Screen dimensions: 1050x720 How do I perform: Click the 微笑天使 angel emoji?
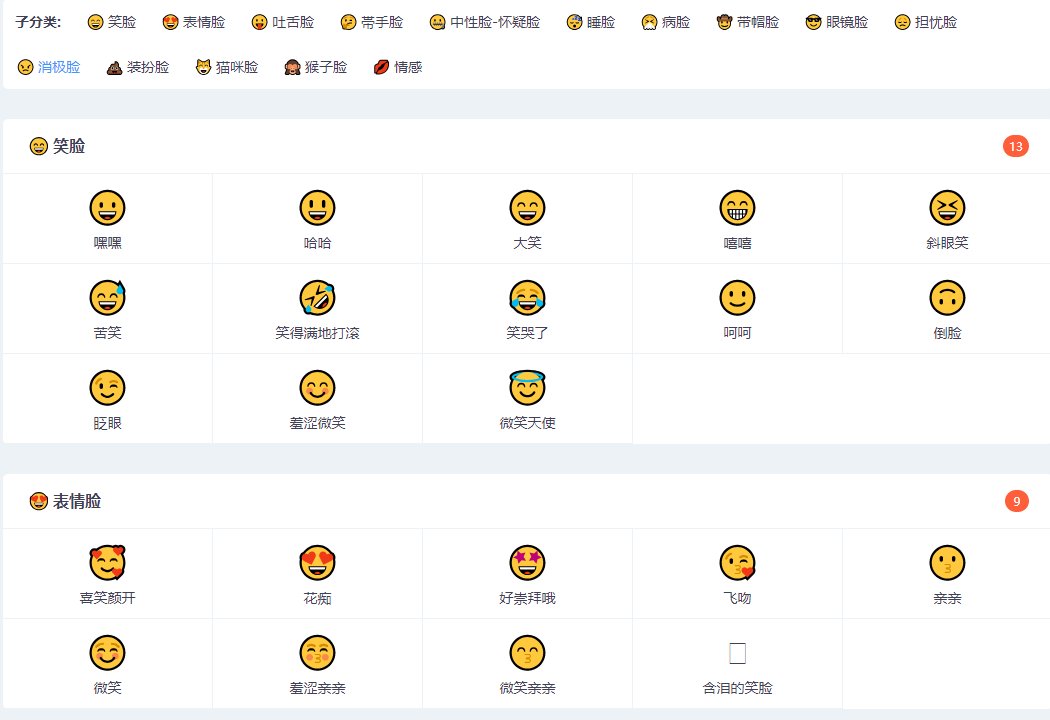(x=528, y=387)
